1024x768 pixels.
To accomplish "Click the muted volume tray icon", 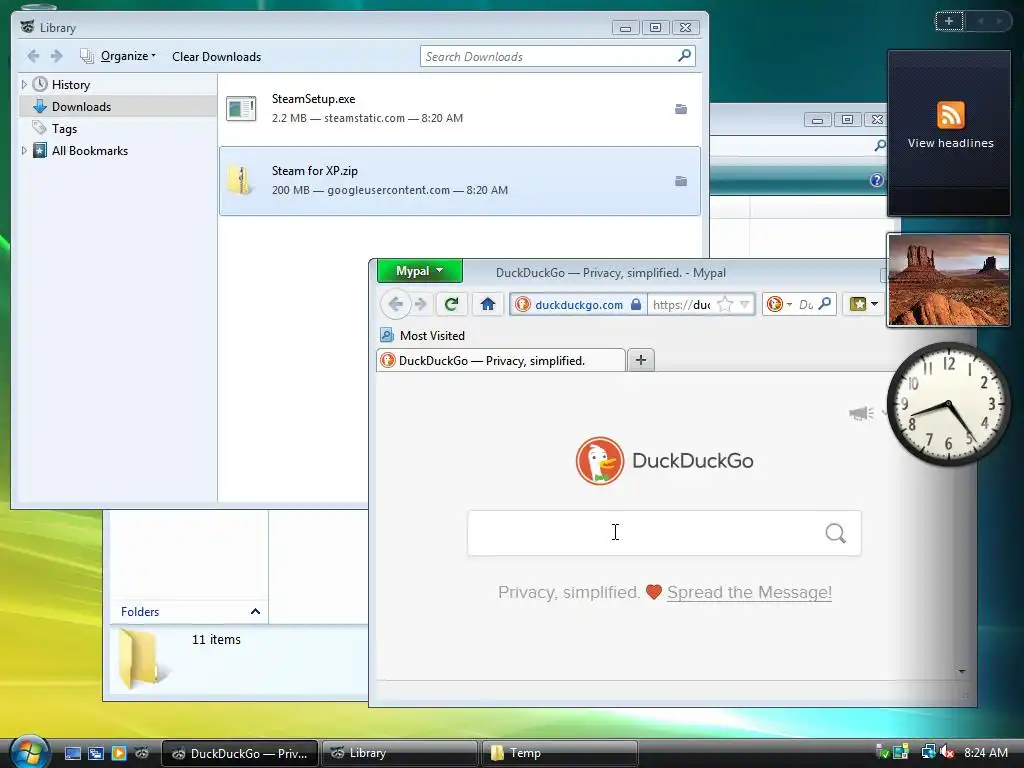I will (x=947, y=752).
